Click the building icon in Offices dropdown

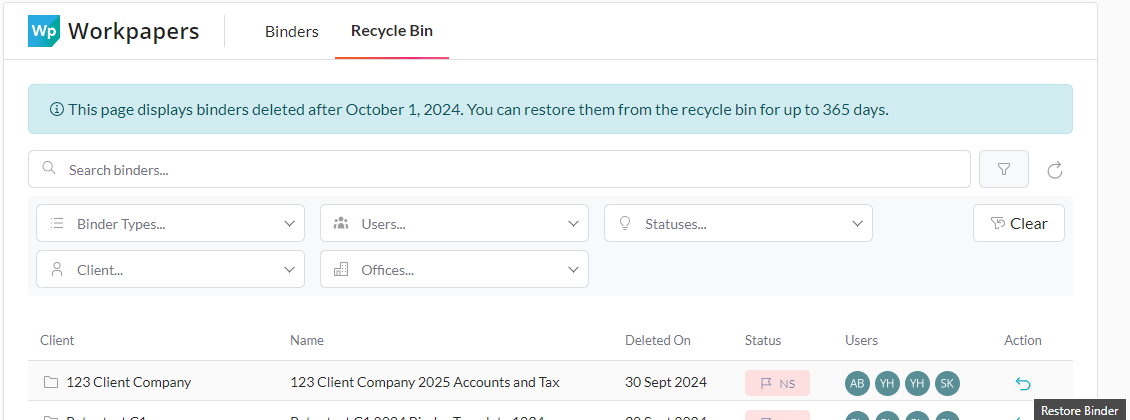341,269
